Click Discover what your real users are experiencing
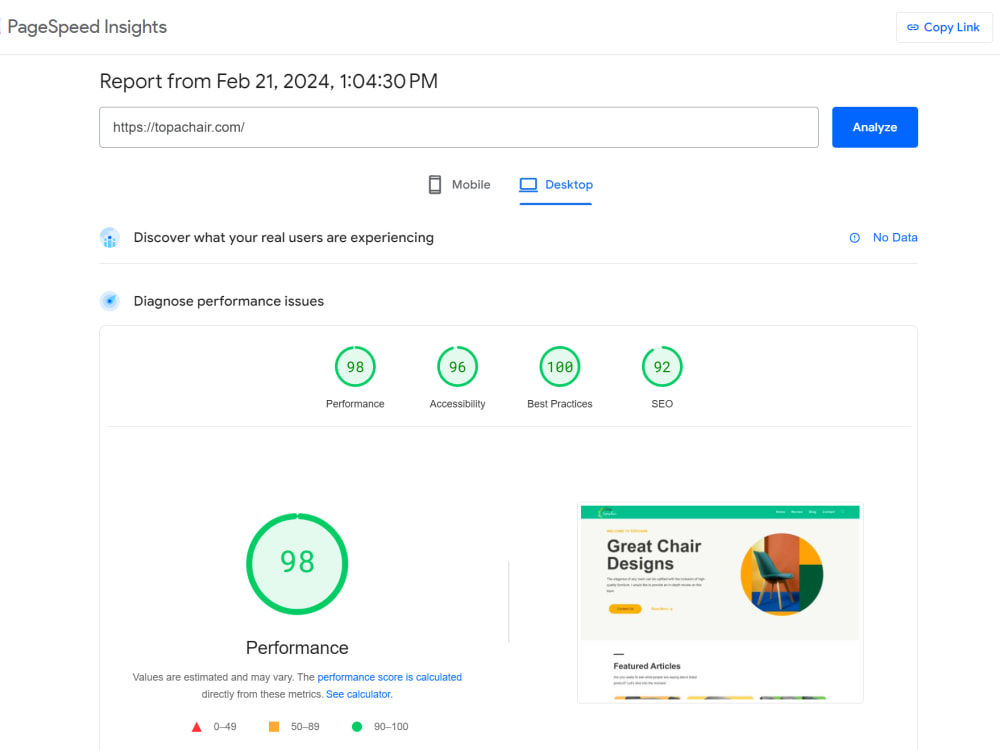 (x=284, y=237)
